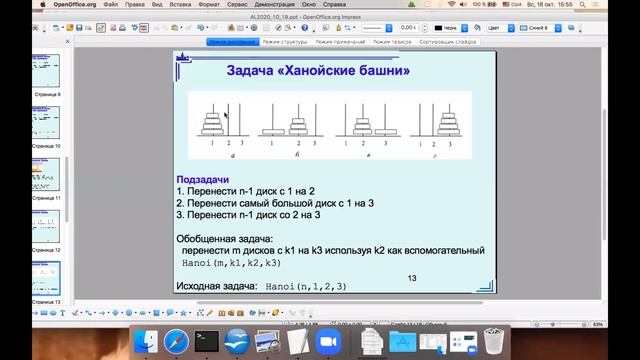Click the Table icon

(240, 28)
